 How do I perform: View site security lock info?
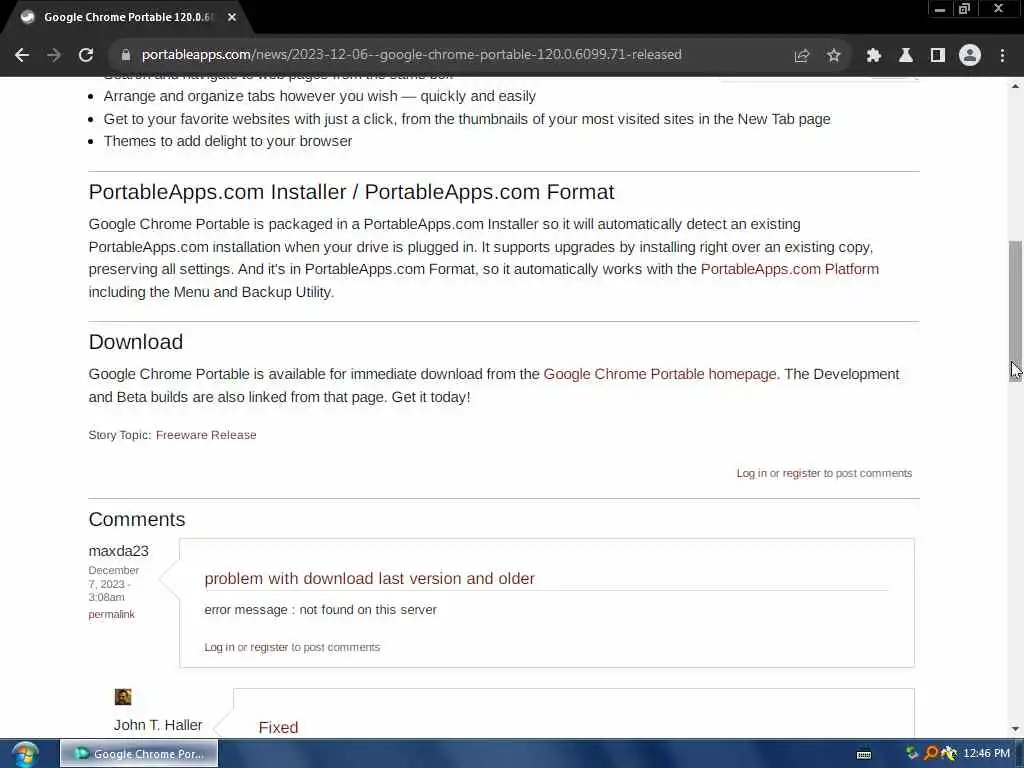(125, 55)
